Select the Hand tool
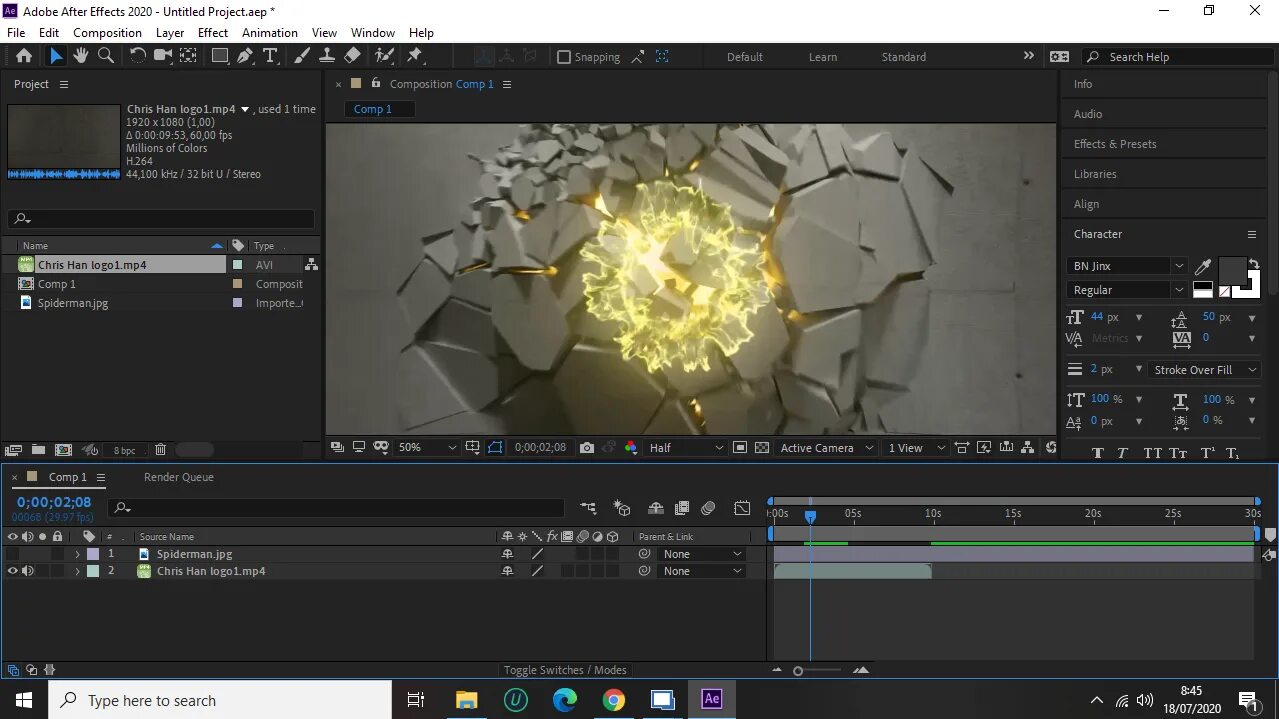The image size is (1279, 719). pos(81,56)
